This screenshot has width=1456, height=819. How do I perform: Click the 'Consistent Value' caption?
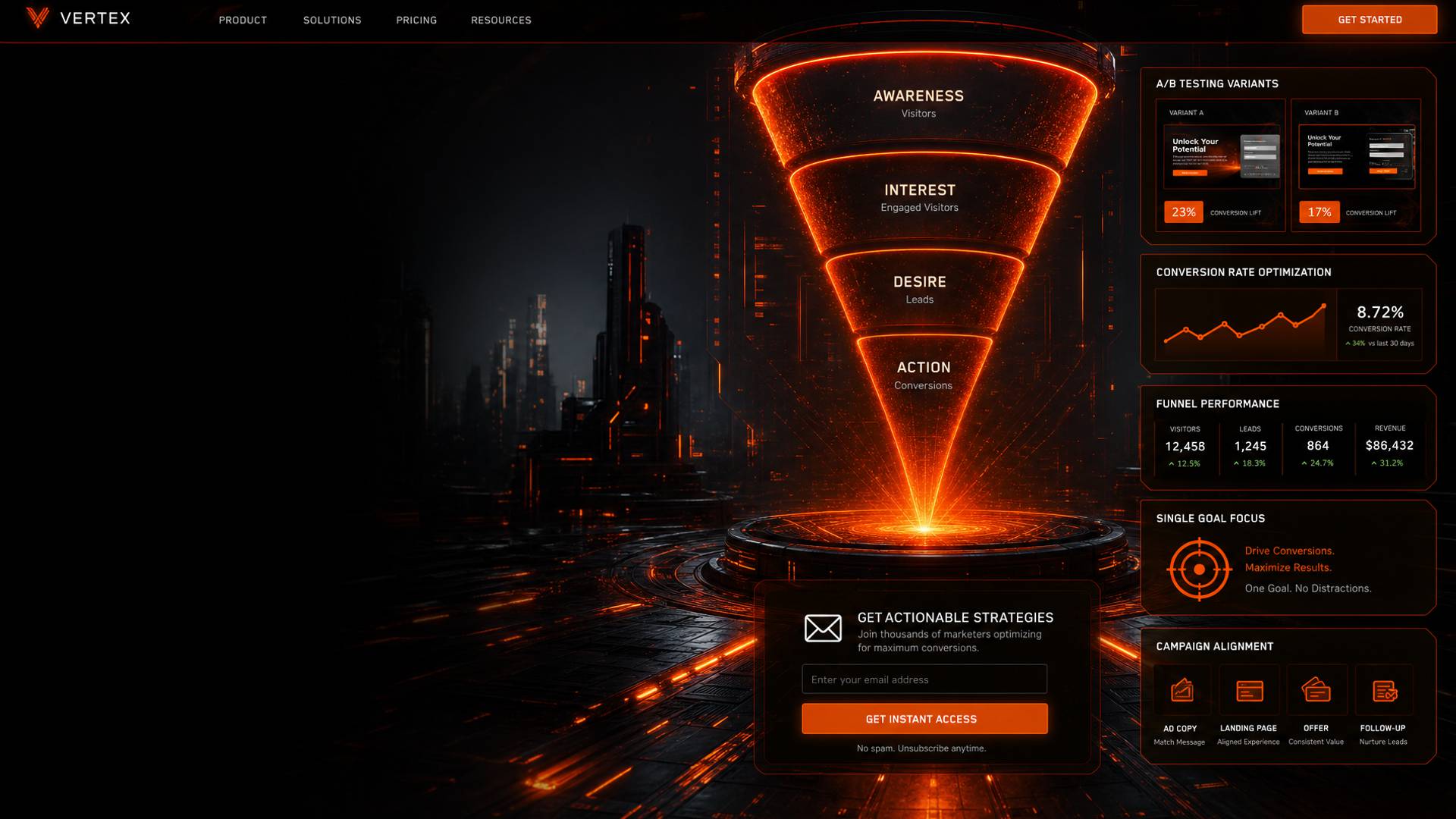(1316, 742)
